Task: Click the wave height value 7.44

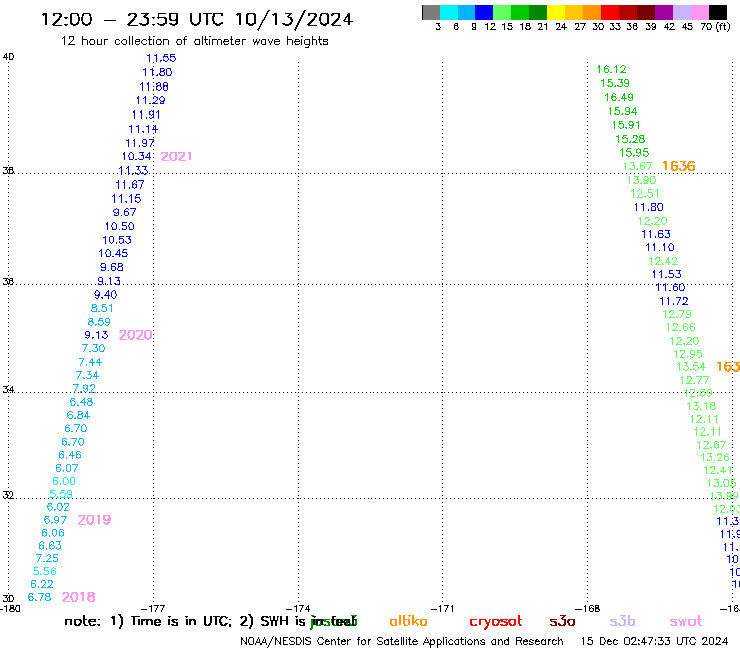Action: point(90,362)
